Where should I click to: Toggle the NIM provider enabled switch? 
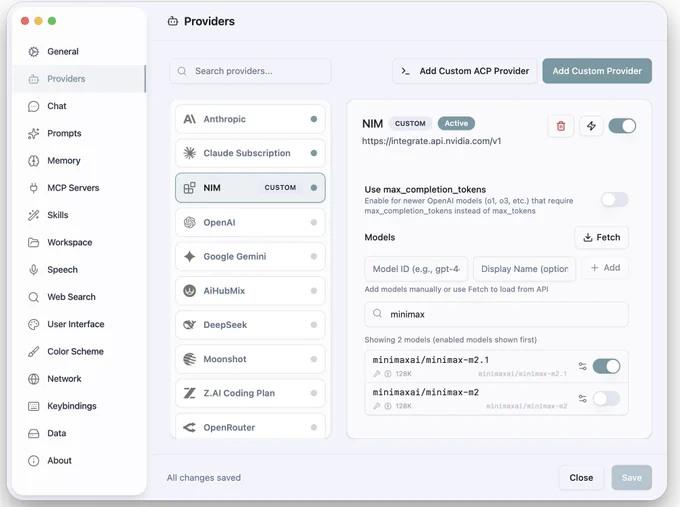(x=622, y=126)
